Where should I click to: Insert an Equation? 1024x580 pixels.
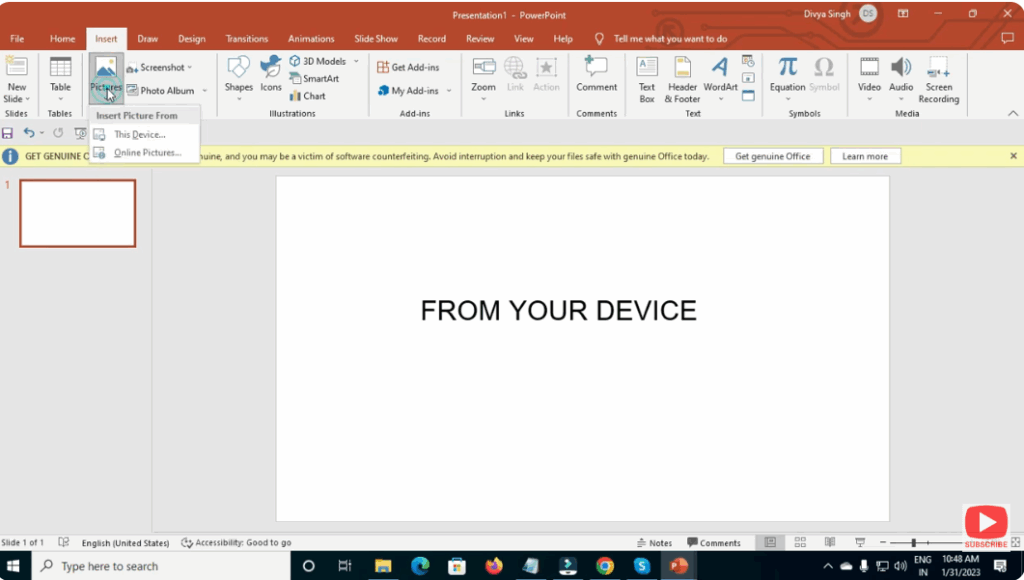tap(787, 75)
